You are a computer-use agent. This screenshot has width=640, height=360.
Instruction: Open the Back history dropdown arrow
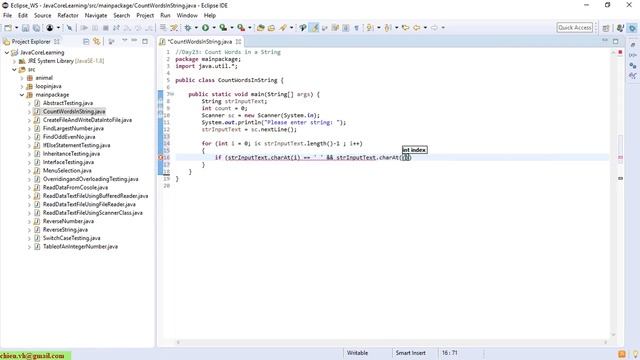click(x=425, y=28)
